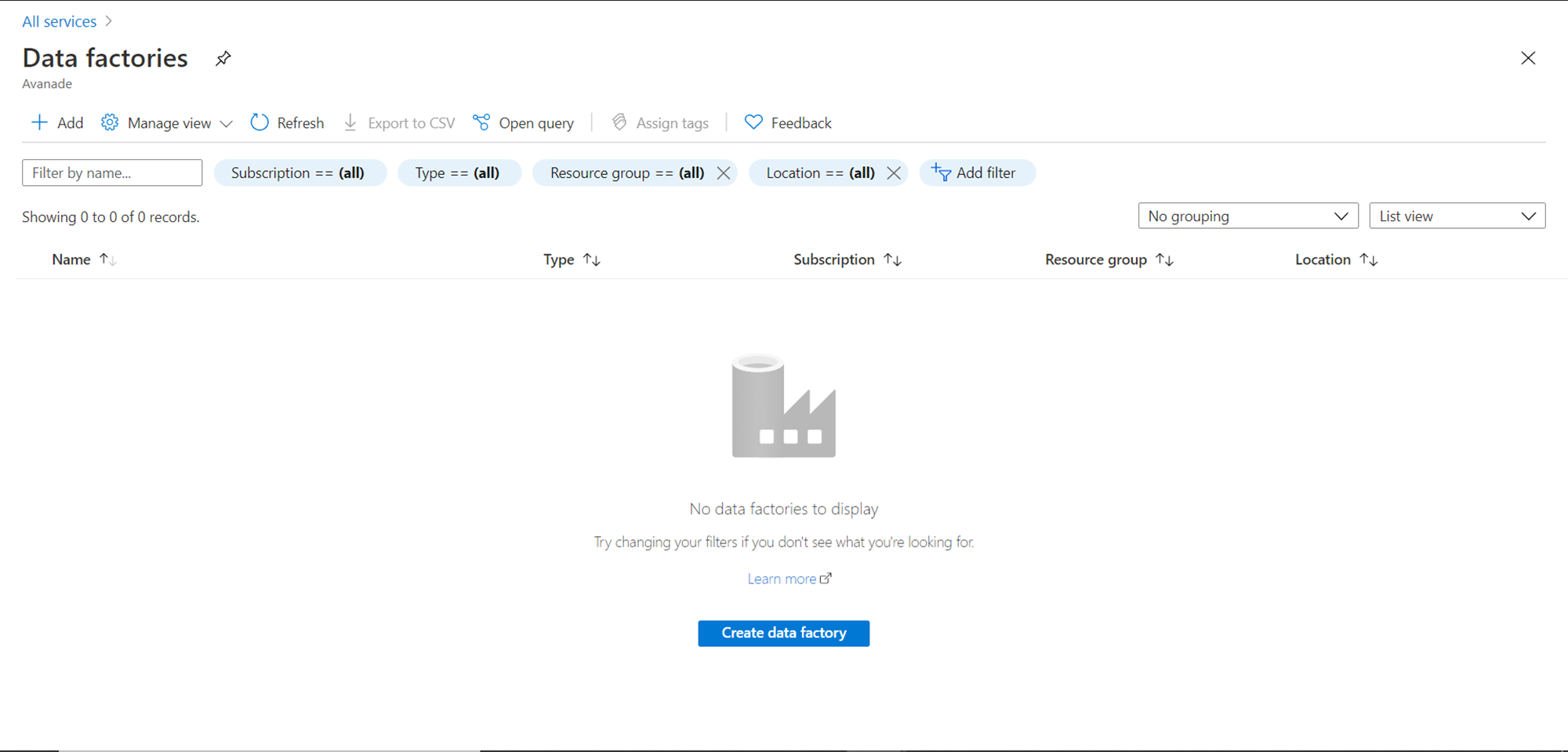Open query in Resource Graph

(523, 122)
